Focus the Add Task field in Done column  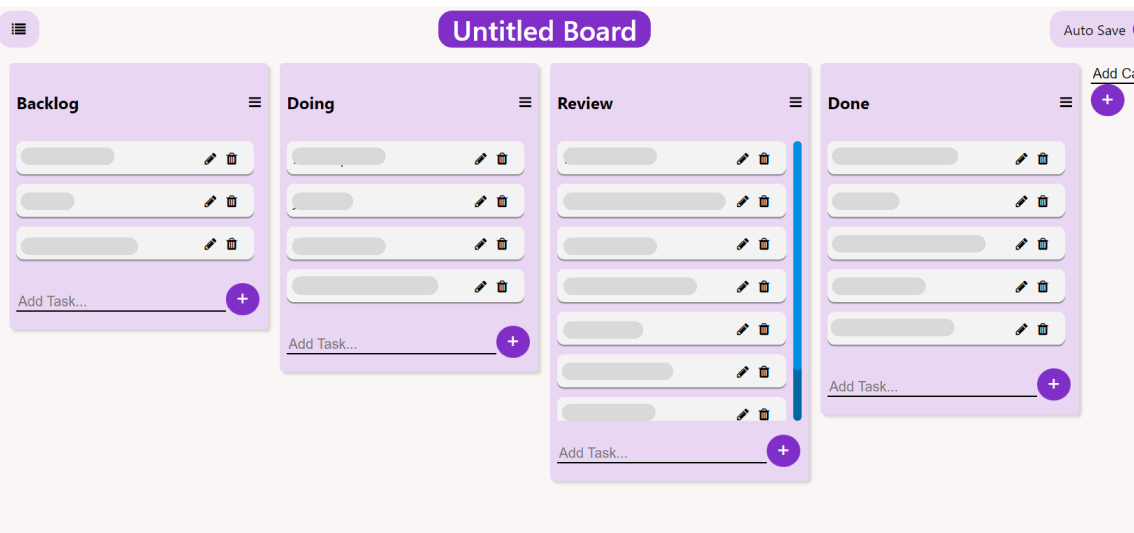[931, 386]
